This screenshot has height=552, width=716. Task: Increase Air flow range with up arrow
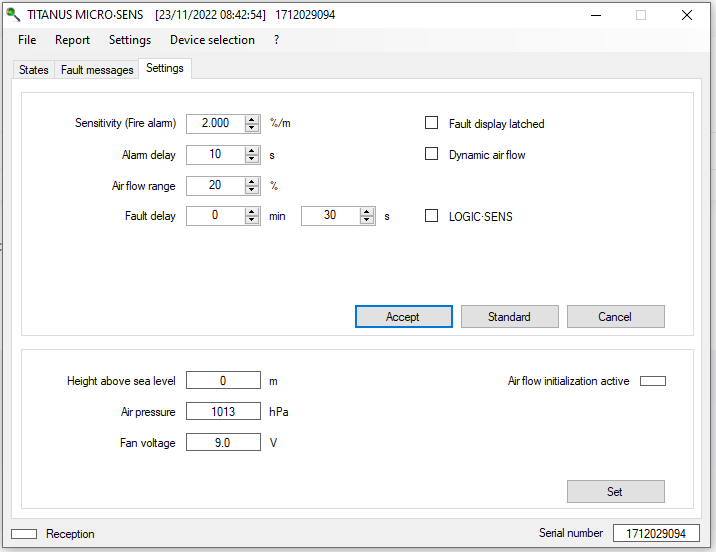click(x=252, y=181)
